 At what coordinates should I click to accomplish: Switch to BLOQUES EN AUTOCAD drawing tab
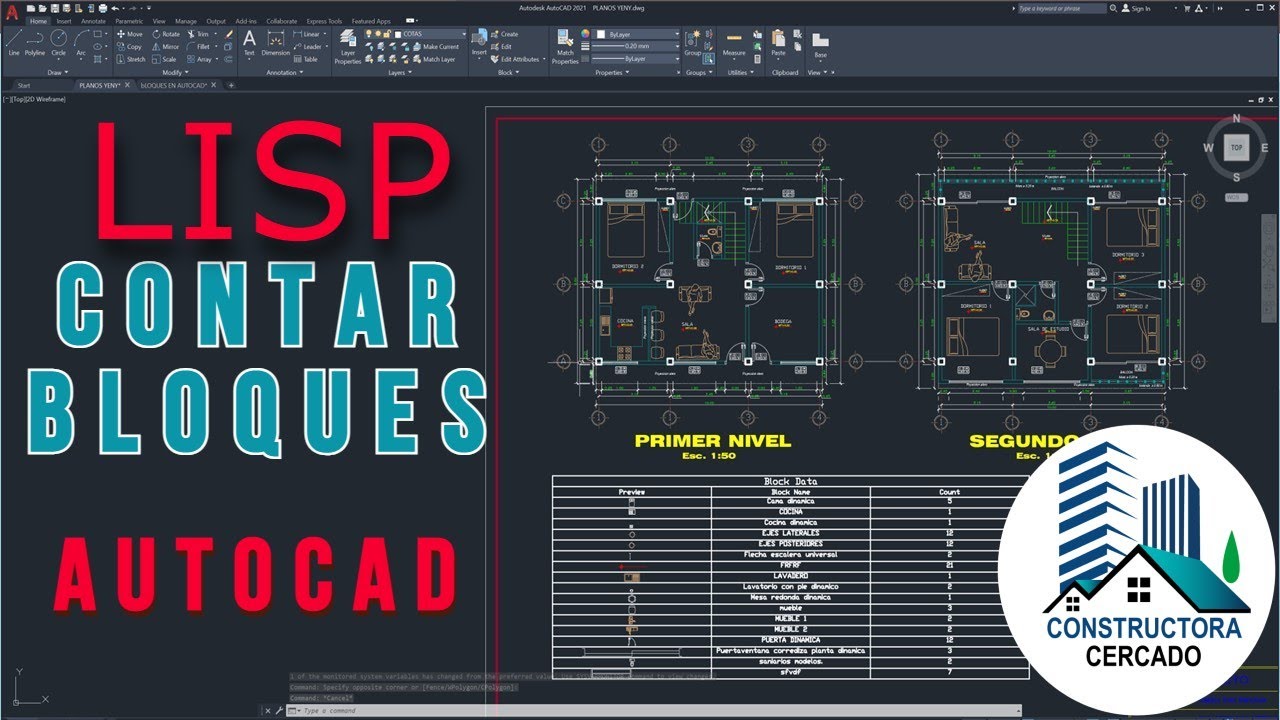[174, 85]
